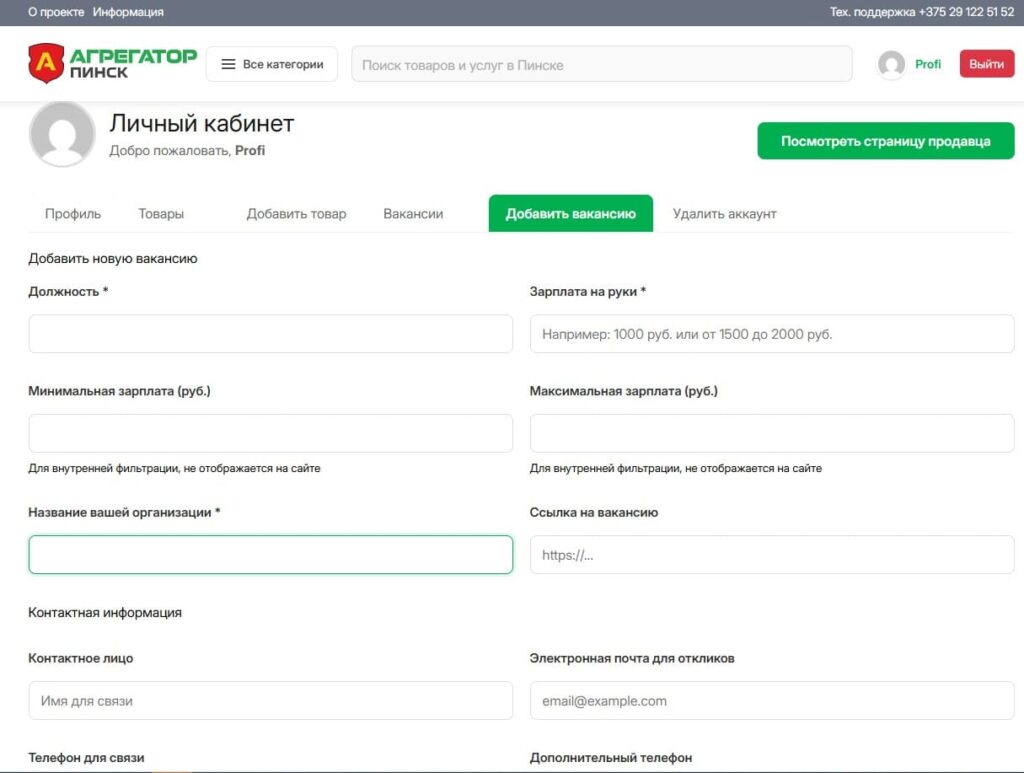Click the large profile avatar picture
Screen dimensions: 1024x773
pyautogui.click(x=62, y=134)
